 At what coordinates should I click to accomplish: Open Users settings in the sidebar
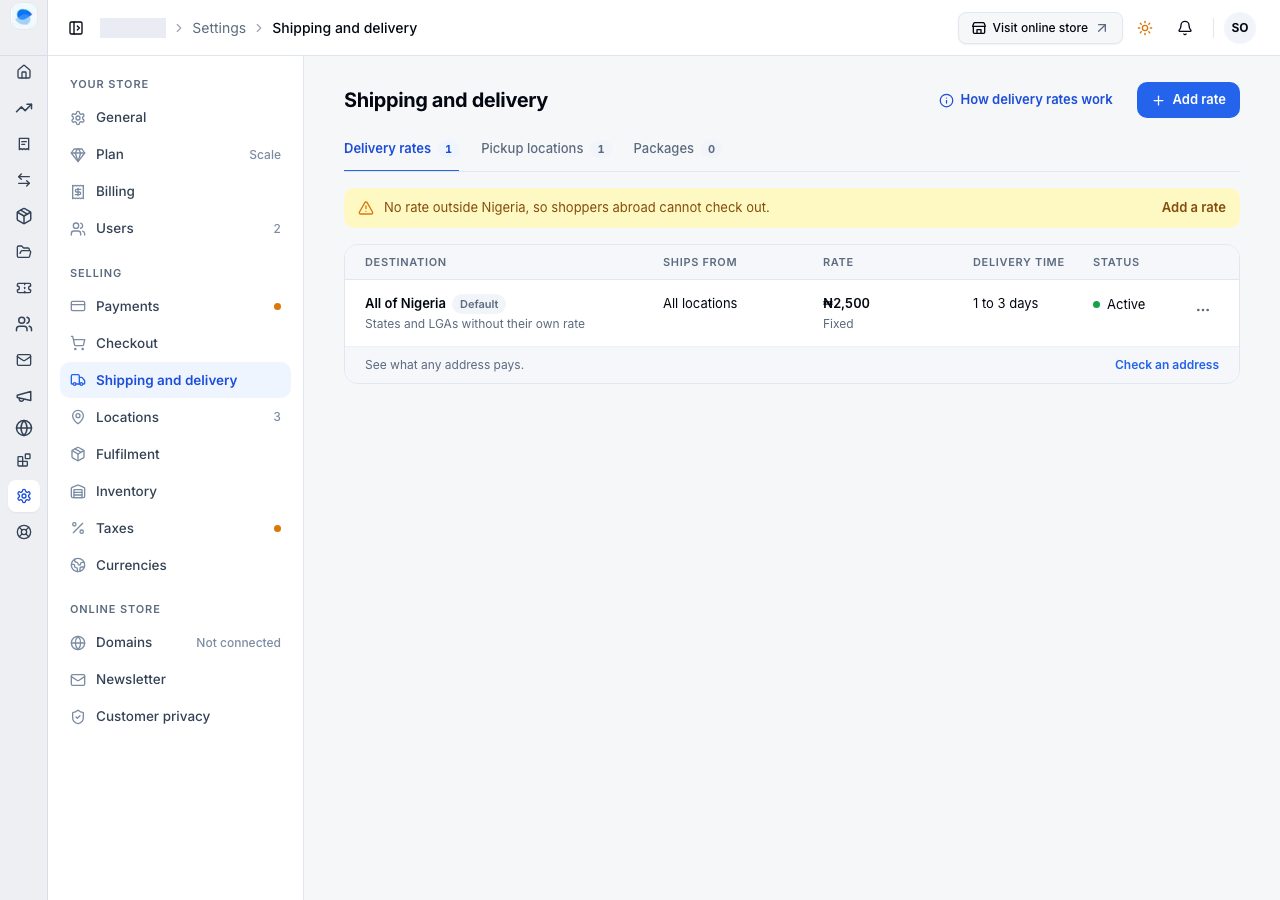[176, 228]
